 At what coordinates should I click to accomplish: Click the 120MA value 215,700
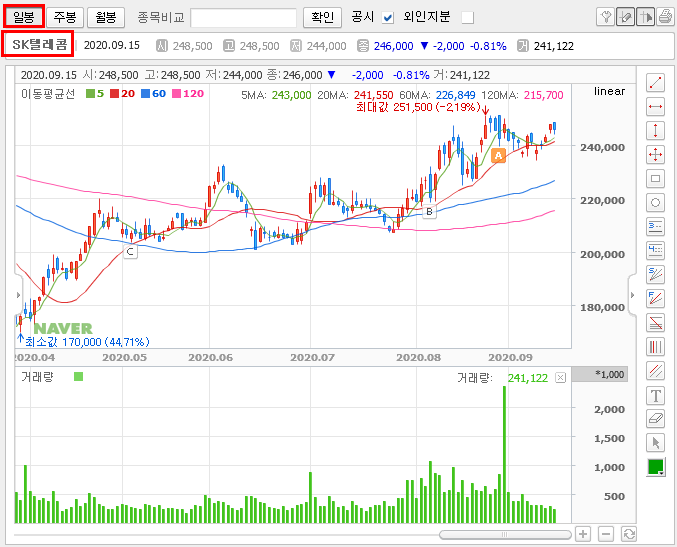(x=544, y=95)
